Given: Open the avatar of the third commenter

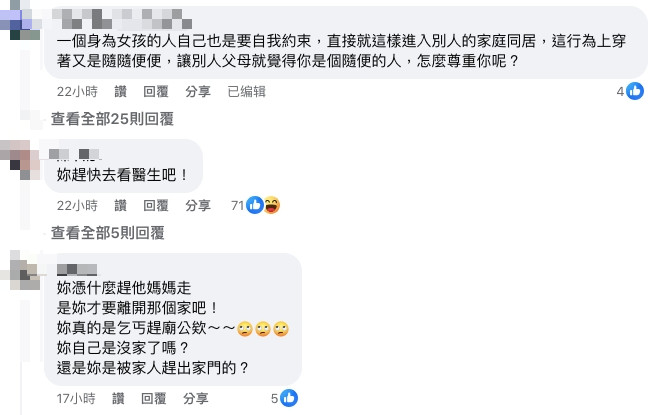Looking at the screenshot, I should pos(20,271).
